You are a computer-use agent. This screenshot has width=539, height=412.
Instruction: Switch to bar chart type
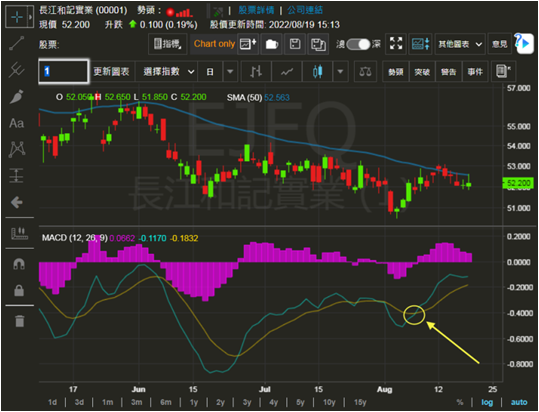pos(256,71)
